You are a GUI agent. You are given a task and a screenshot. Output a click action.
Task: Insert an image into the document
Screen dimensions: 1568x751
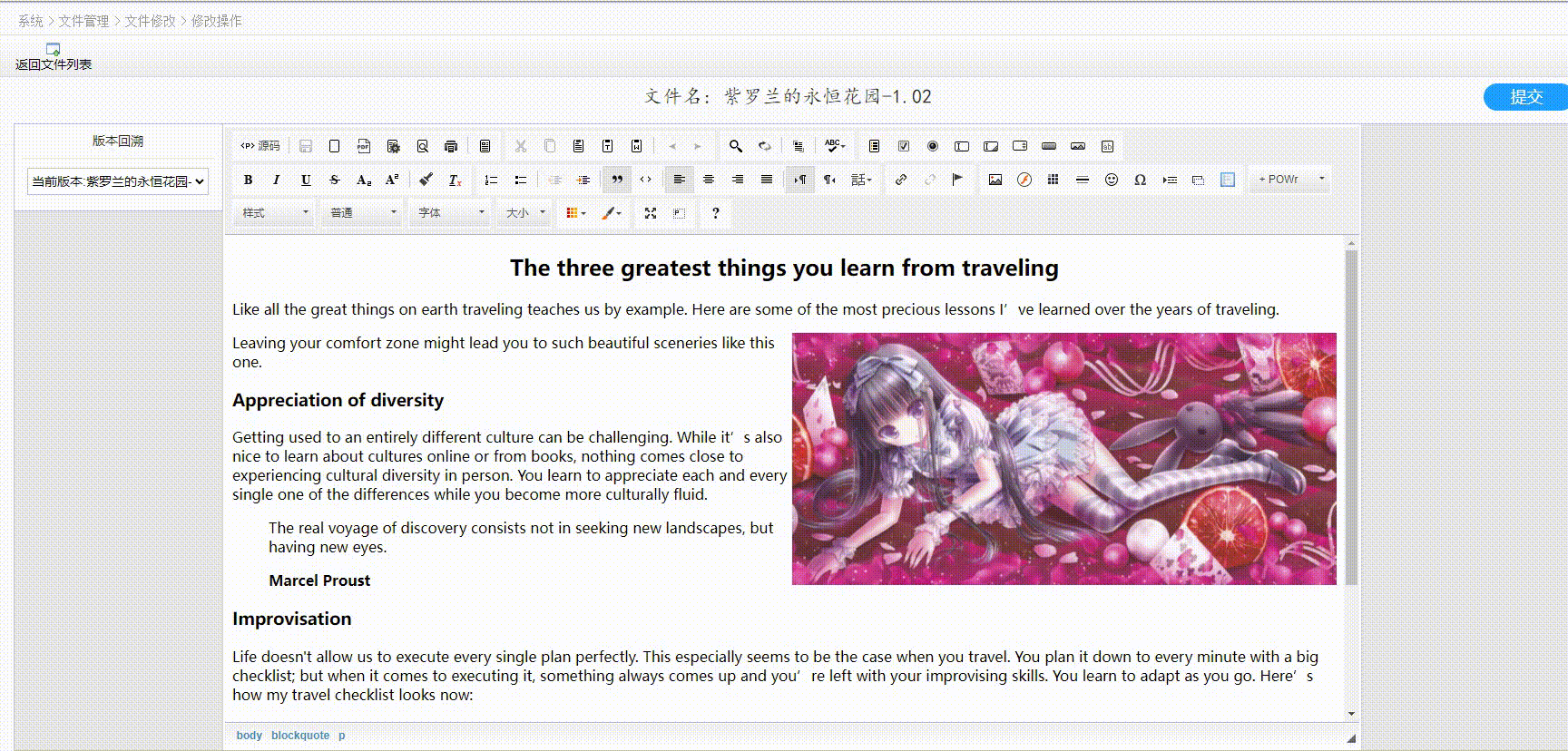[995, 180]
